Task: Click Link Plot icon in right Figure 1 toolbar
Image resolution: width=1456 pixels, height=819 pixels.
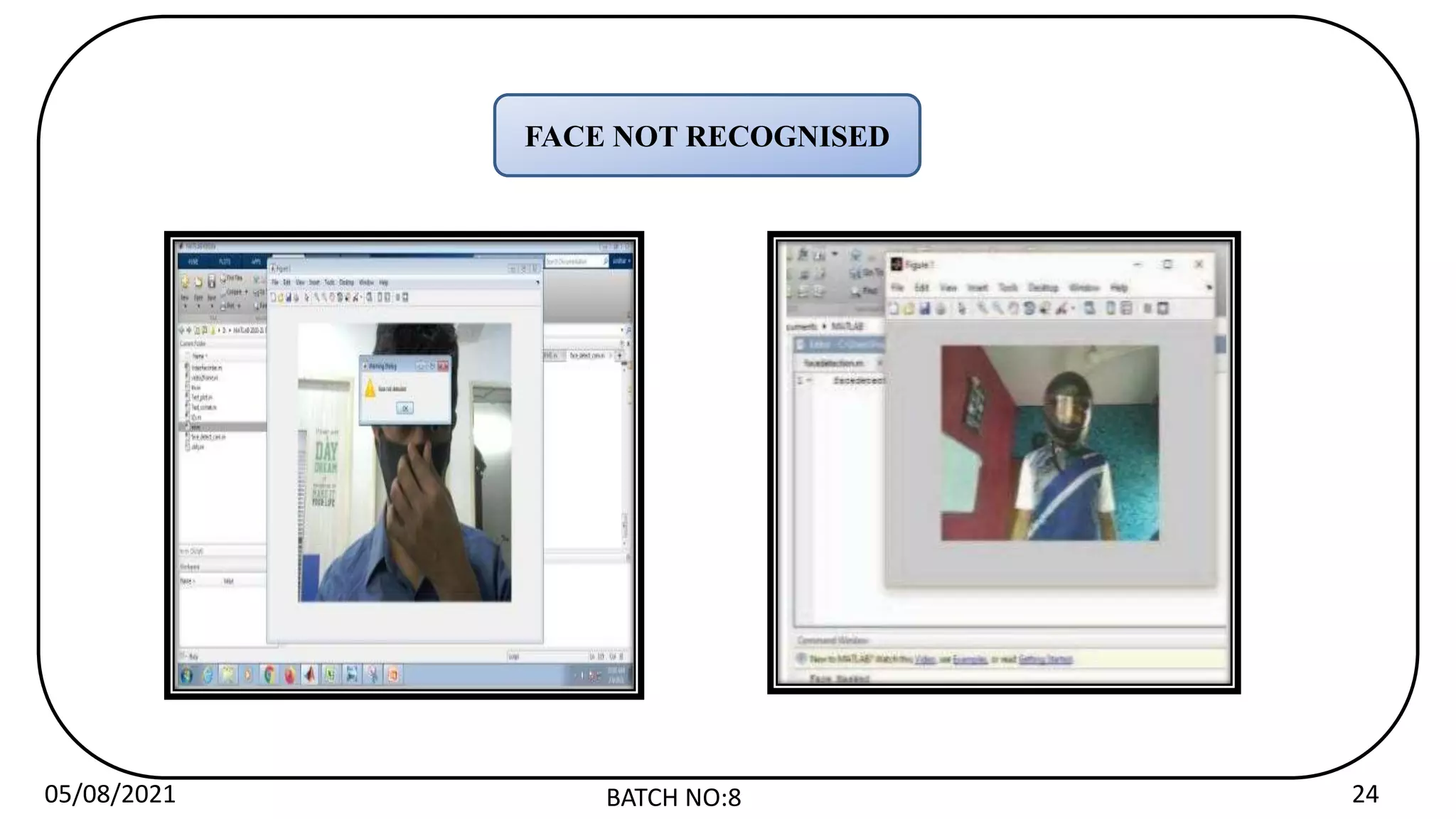Action: point(1089,309)
